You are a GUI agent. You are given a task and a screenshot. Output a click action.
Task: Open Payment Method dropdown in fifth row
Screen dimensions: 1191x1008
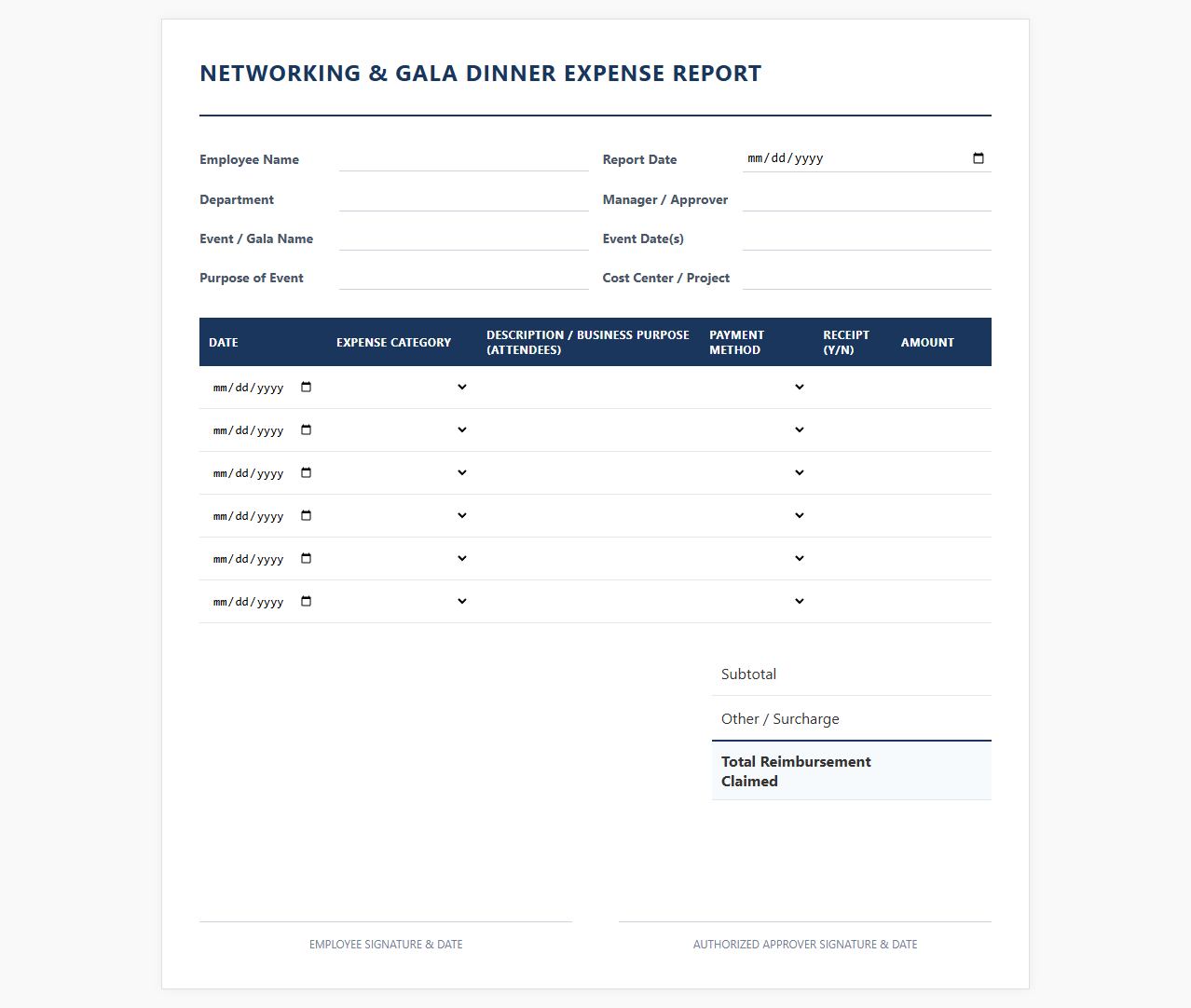757,559
